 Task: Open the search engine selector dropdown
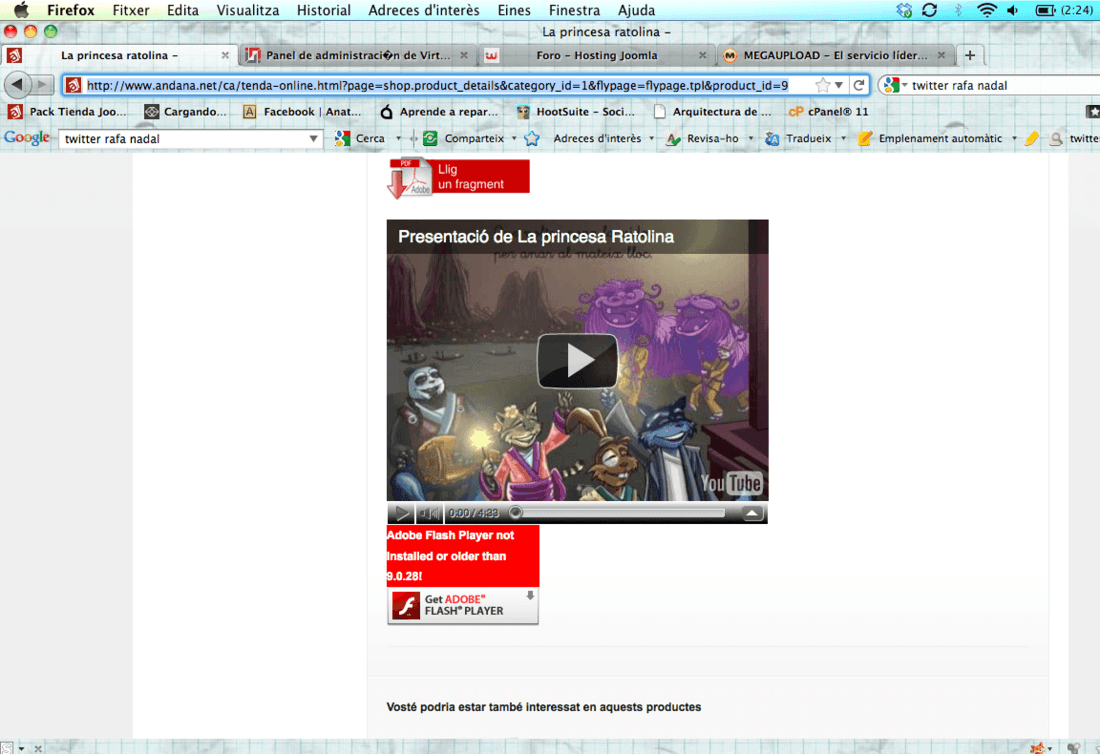pos(896,85)
